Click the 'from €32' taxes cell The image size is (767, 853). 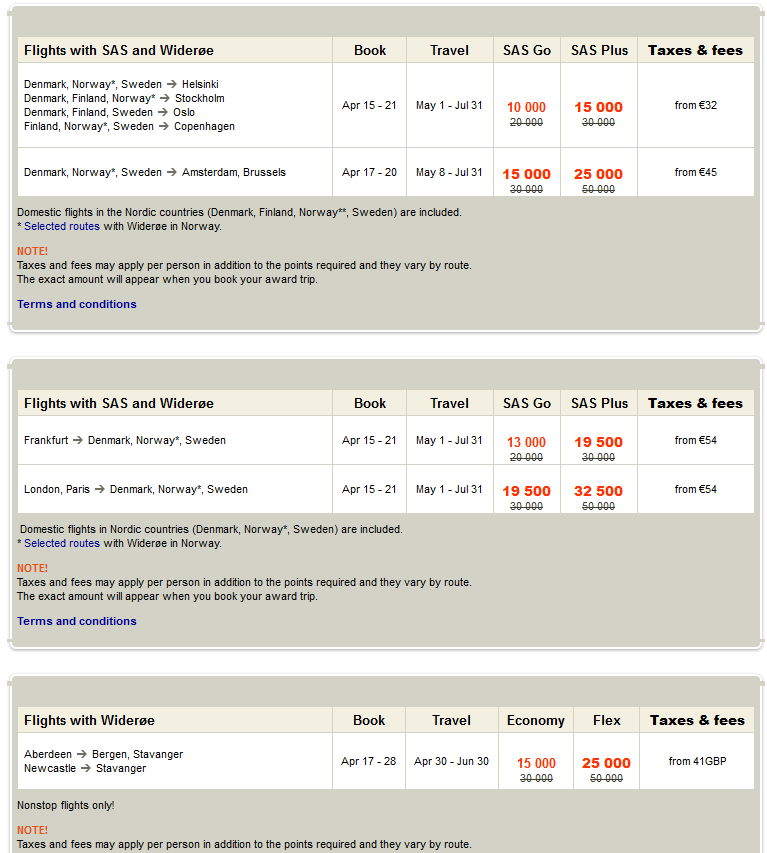point(695,105)
